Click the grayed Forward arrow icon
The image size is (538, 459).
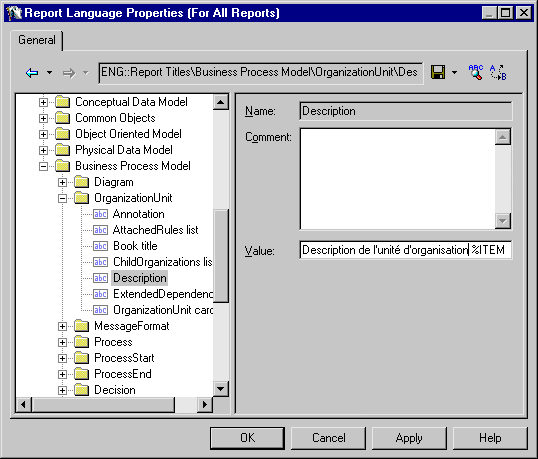[69, 73]
